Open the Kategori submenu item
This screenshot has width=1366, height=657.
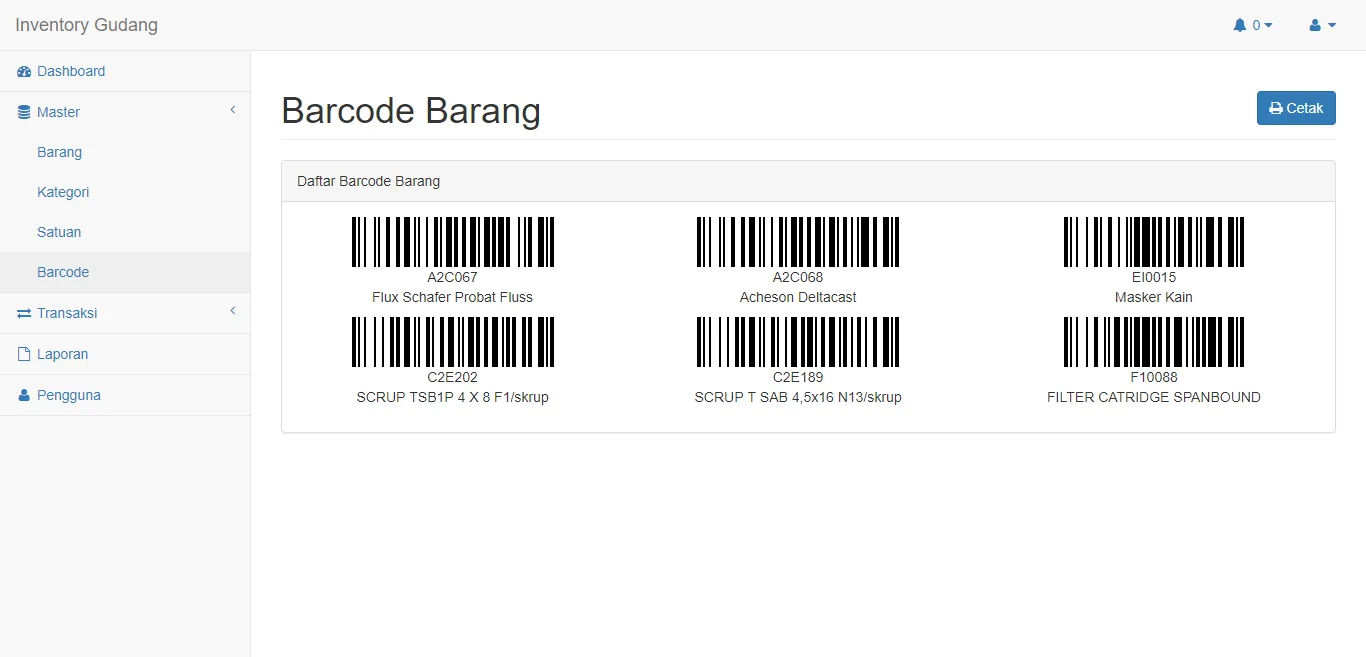point(125,193)
